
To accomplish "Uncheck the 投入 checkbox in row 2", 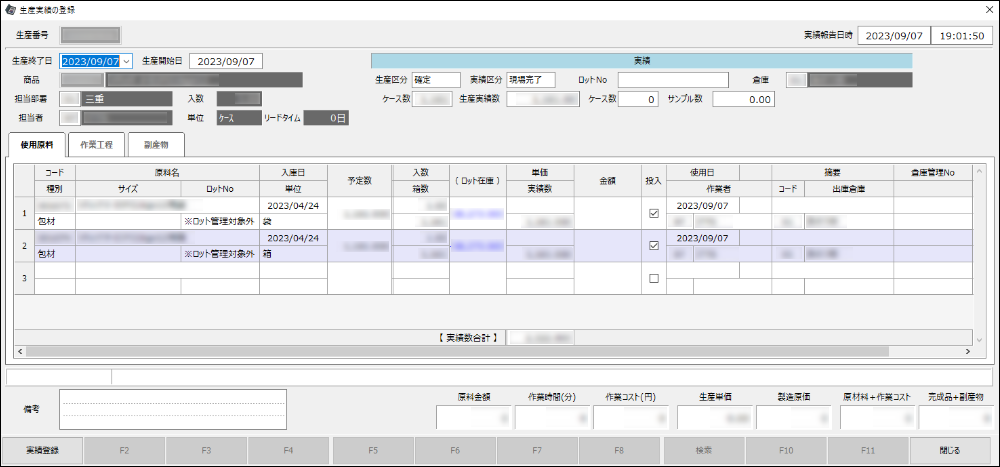I will point(654,246).
